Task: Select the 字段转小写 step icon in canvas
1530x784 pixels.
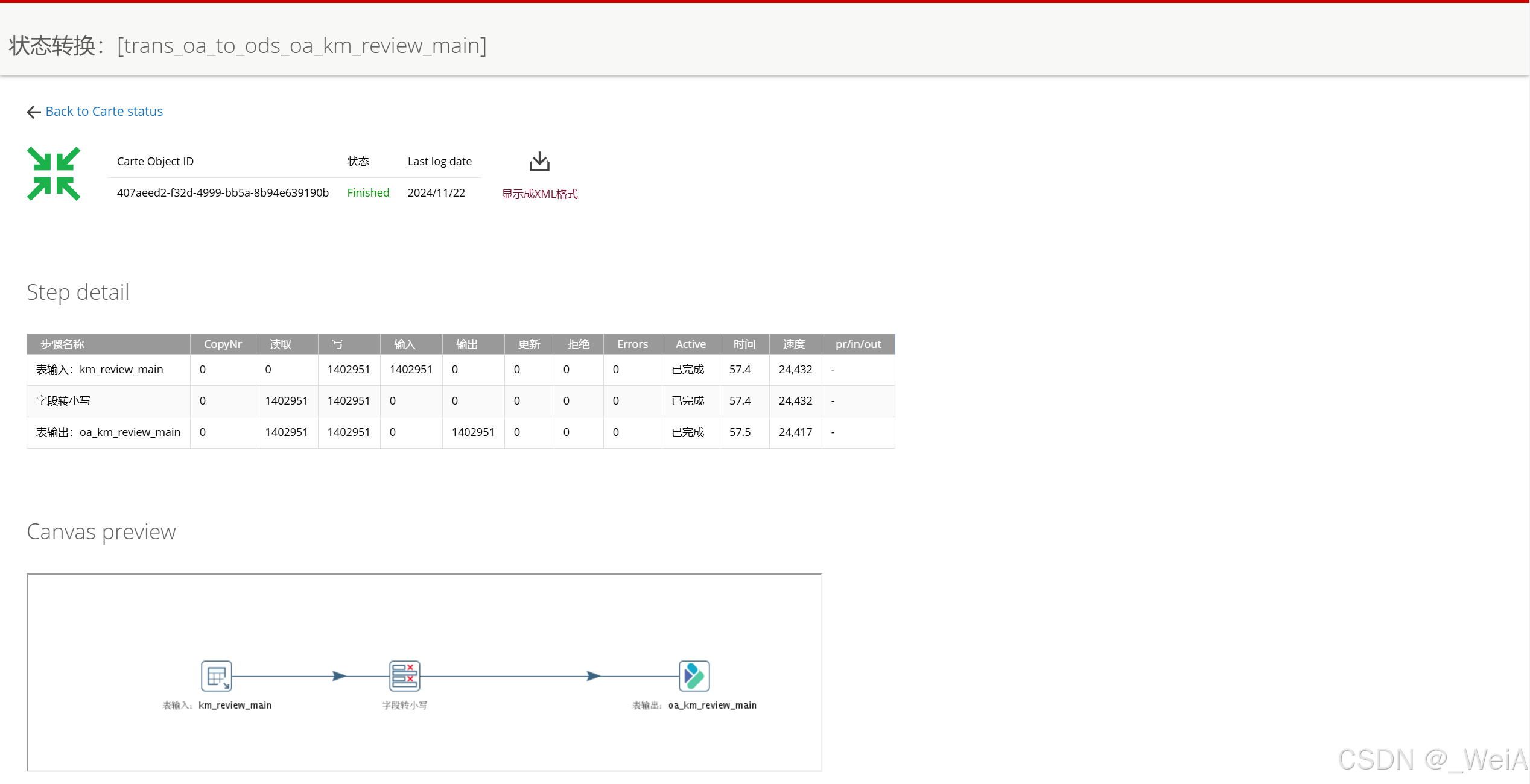Action: (x=404, y=676)
